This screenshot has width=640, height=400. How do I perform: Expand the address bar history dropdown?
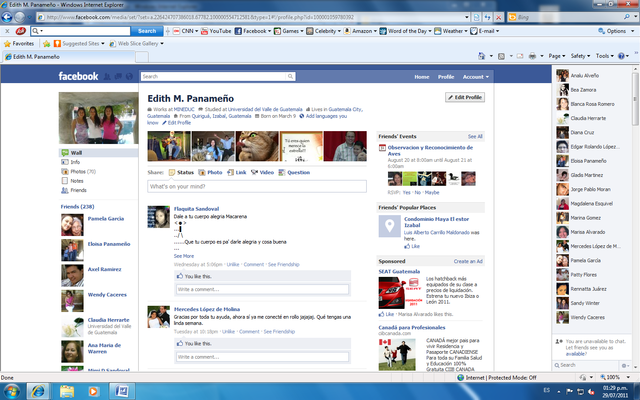click(x=467, y=17)
